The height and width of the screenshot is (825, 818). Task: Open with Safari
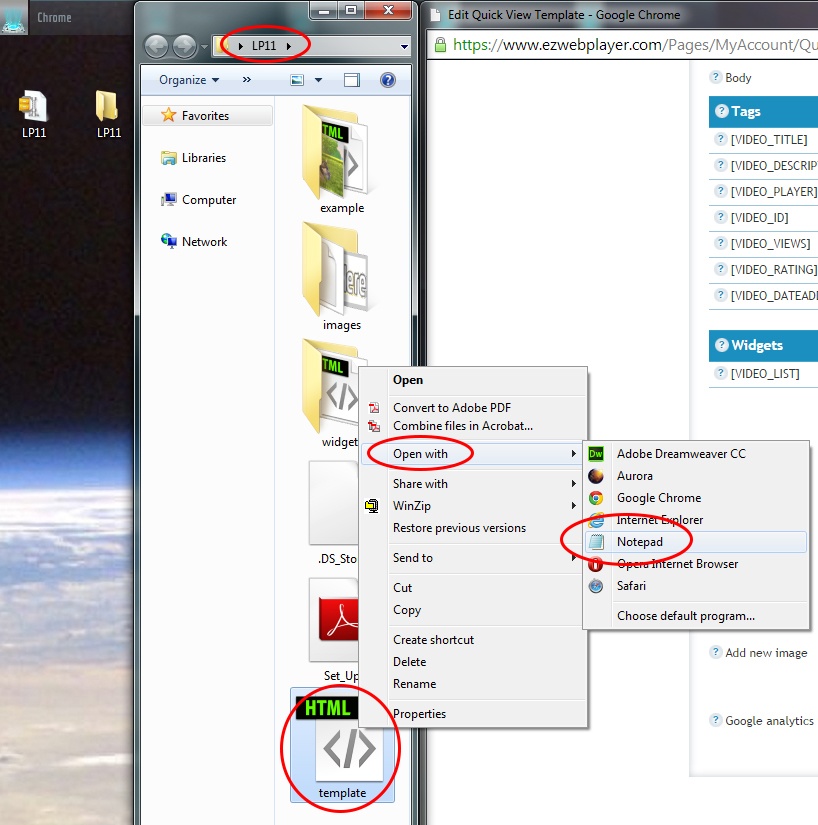(x=696, y=586)
